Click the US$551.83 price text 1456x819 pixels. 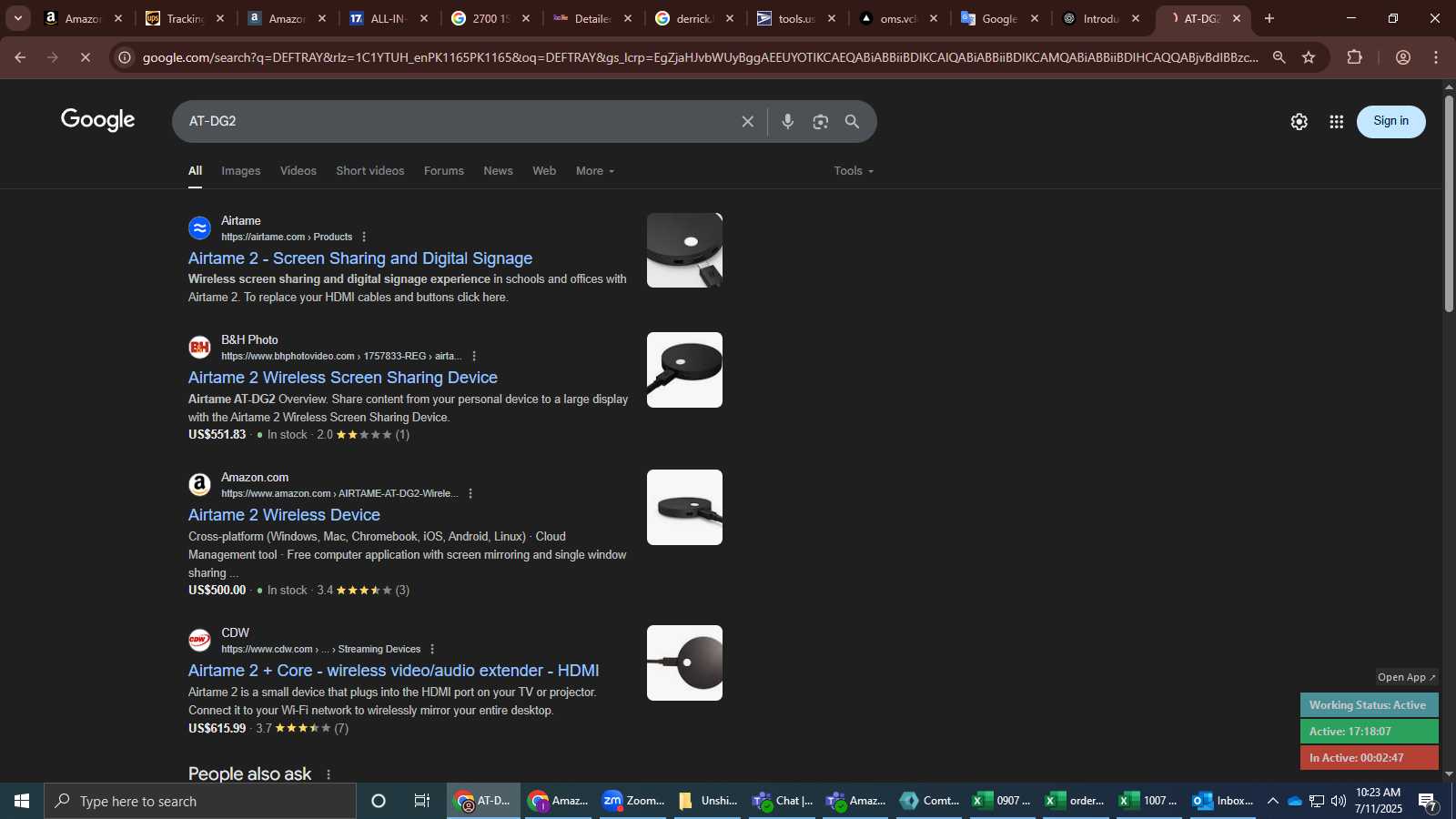(217, 435)
